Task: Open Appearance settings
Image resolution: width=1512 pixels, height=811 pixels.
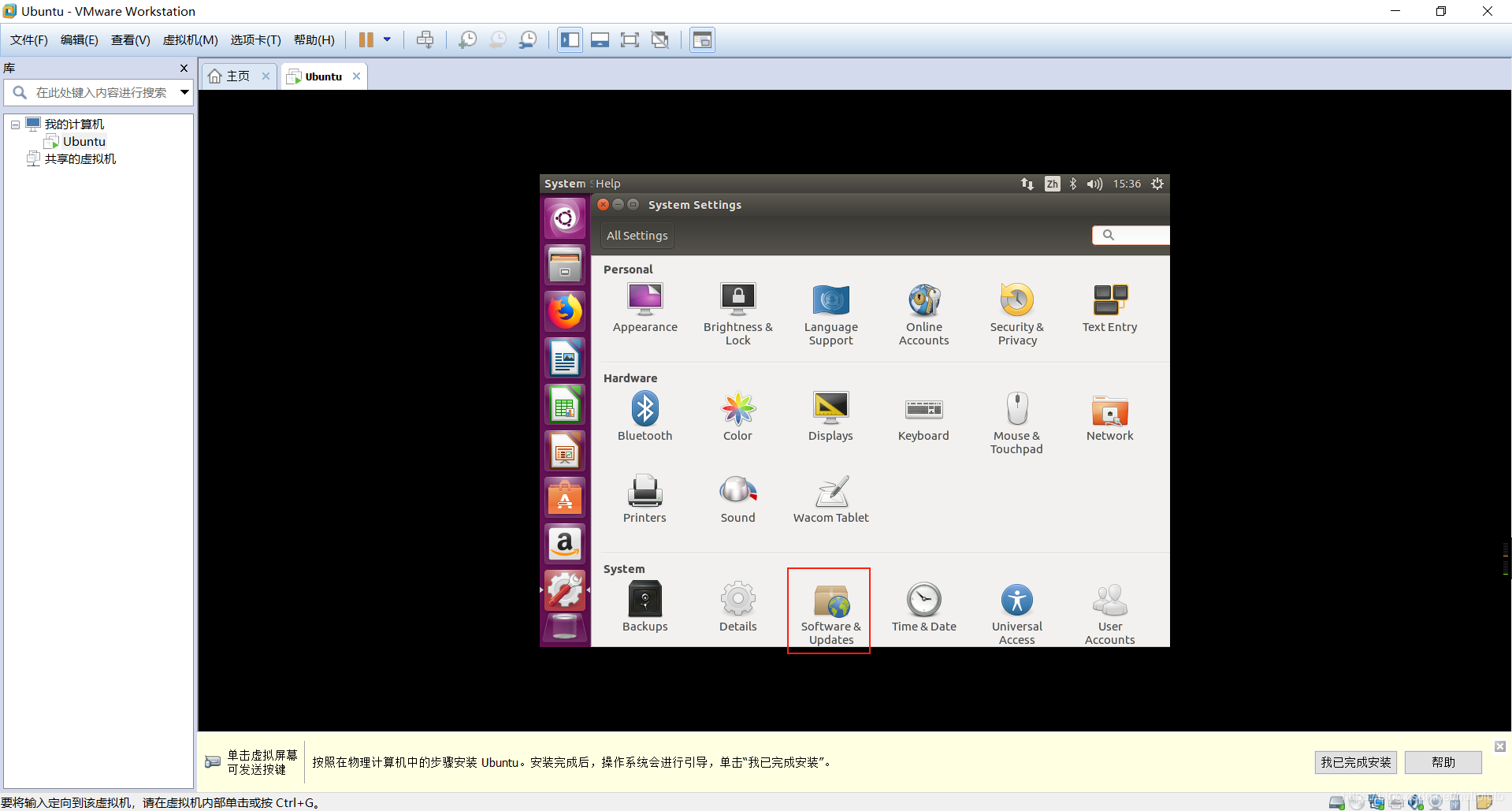Action: pyautogui.click(x=645, y=308)
